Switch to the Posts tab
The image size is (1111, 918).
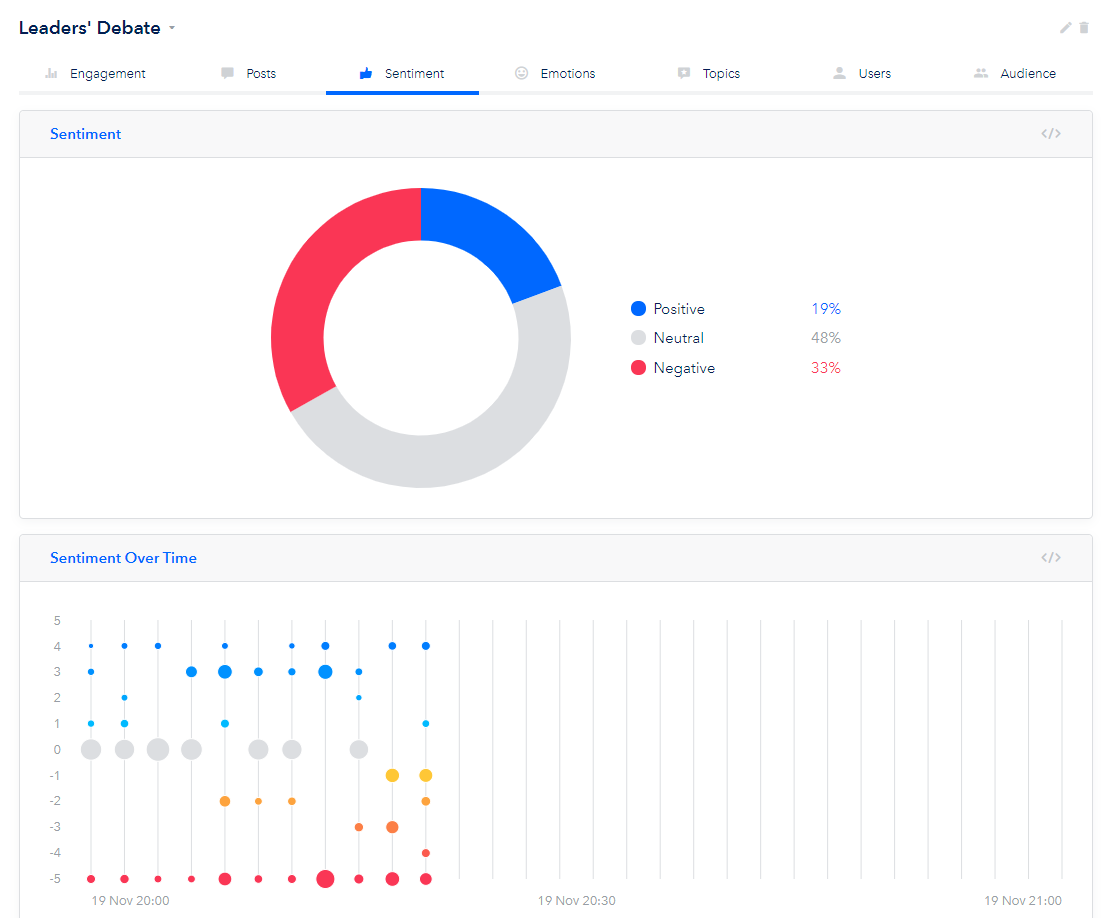click(x=249, y=74)
